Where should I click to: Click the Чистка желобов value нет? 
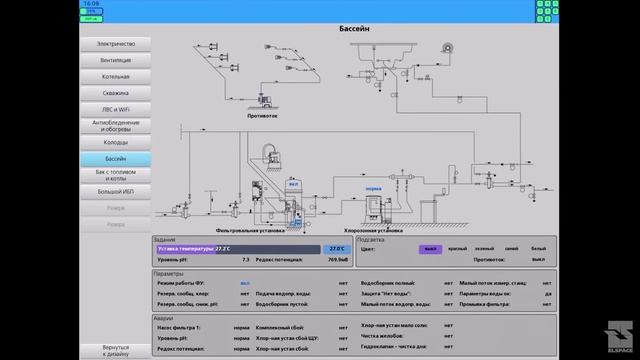coord(448,336)
